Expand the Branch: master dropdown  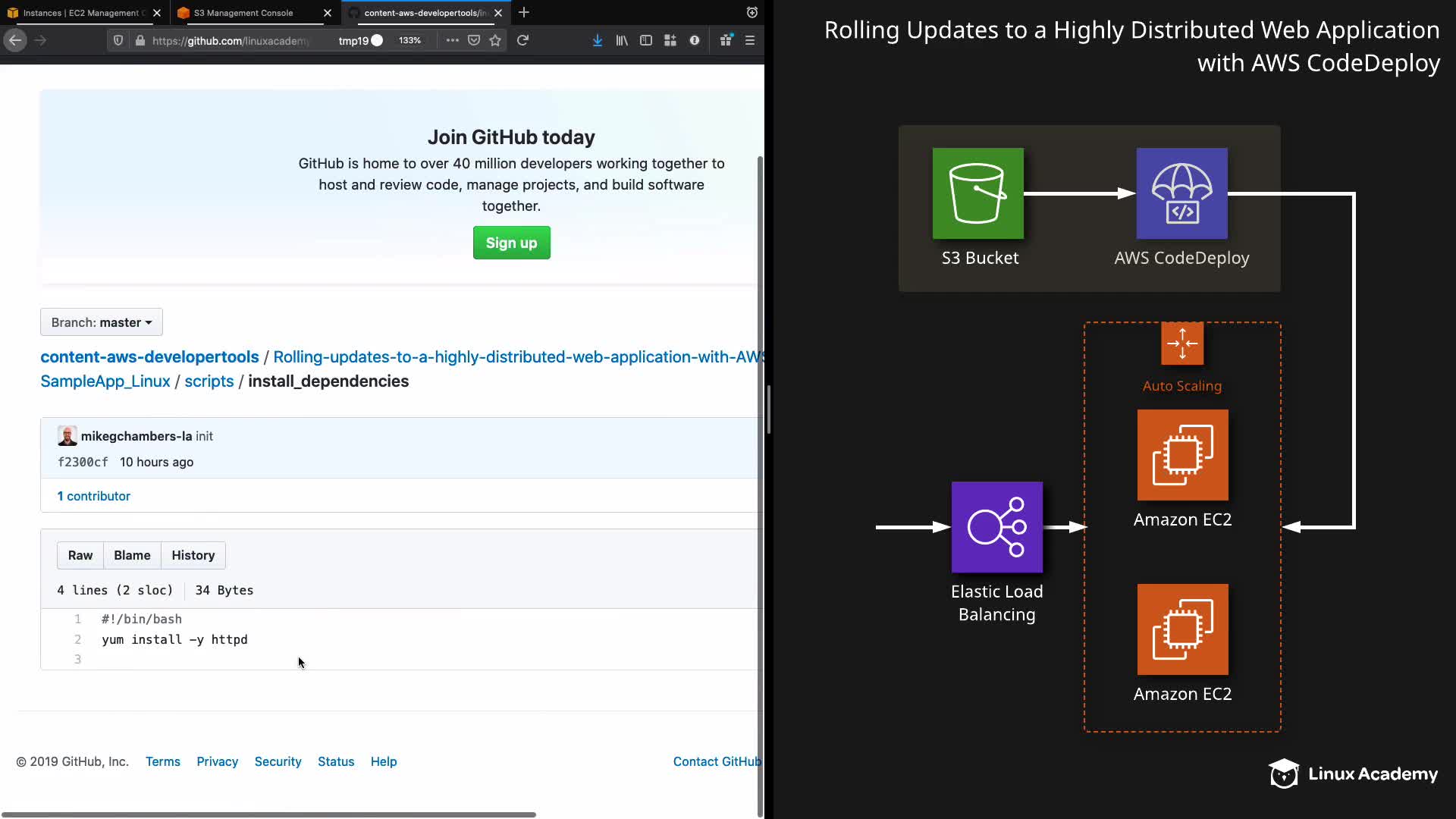click(102, 322)
